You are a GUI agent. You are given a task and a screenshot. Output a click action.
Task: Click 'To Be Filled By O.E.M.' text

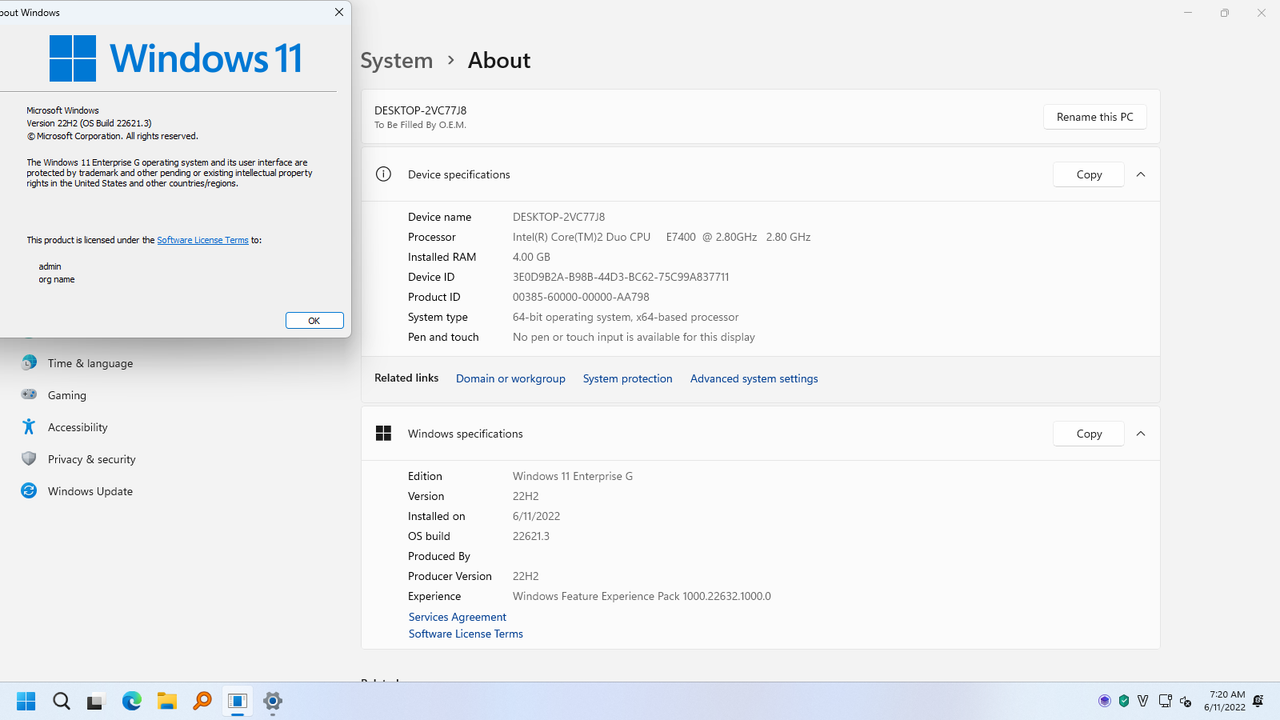coord(420,125)
